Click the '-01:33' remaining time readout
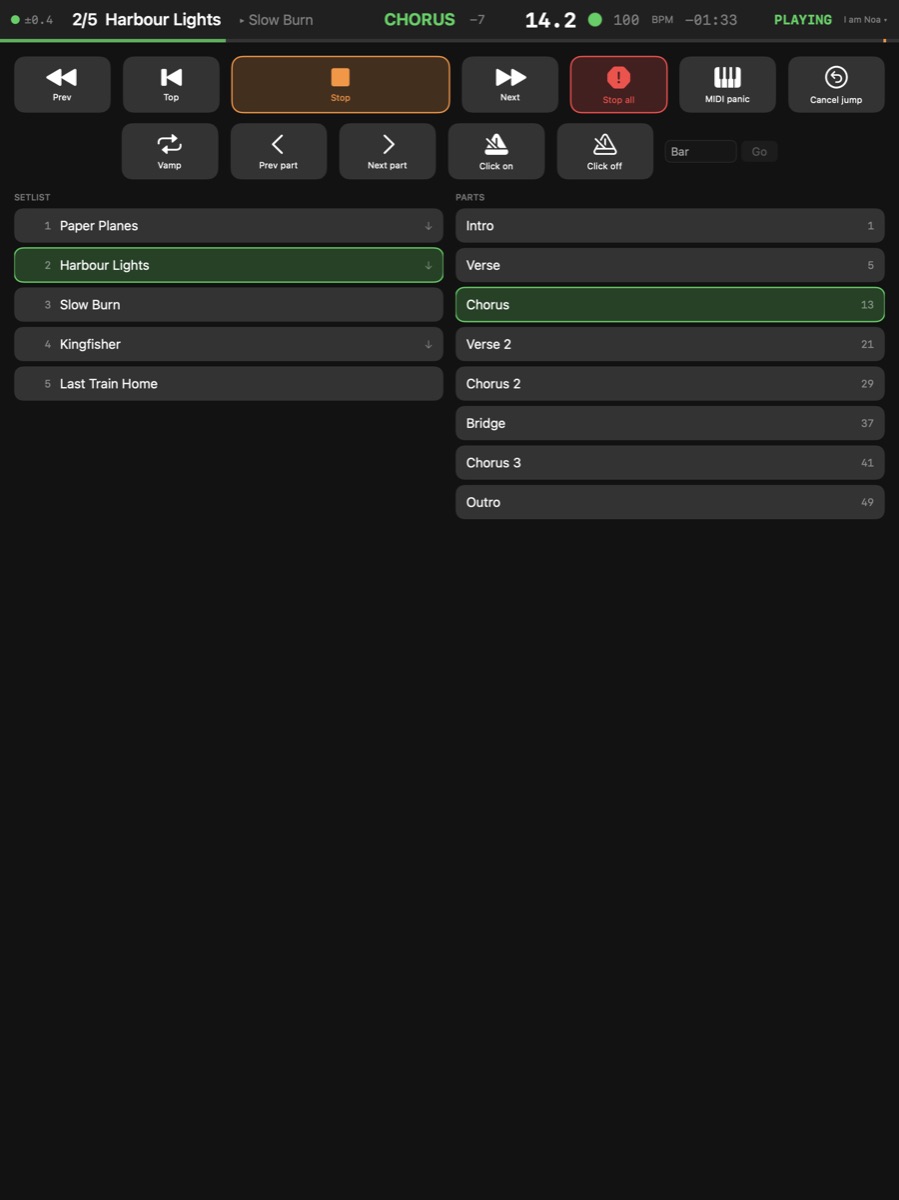The height and width of the screenshot is (1200, 899). click(x=711, y=20)
